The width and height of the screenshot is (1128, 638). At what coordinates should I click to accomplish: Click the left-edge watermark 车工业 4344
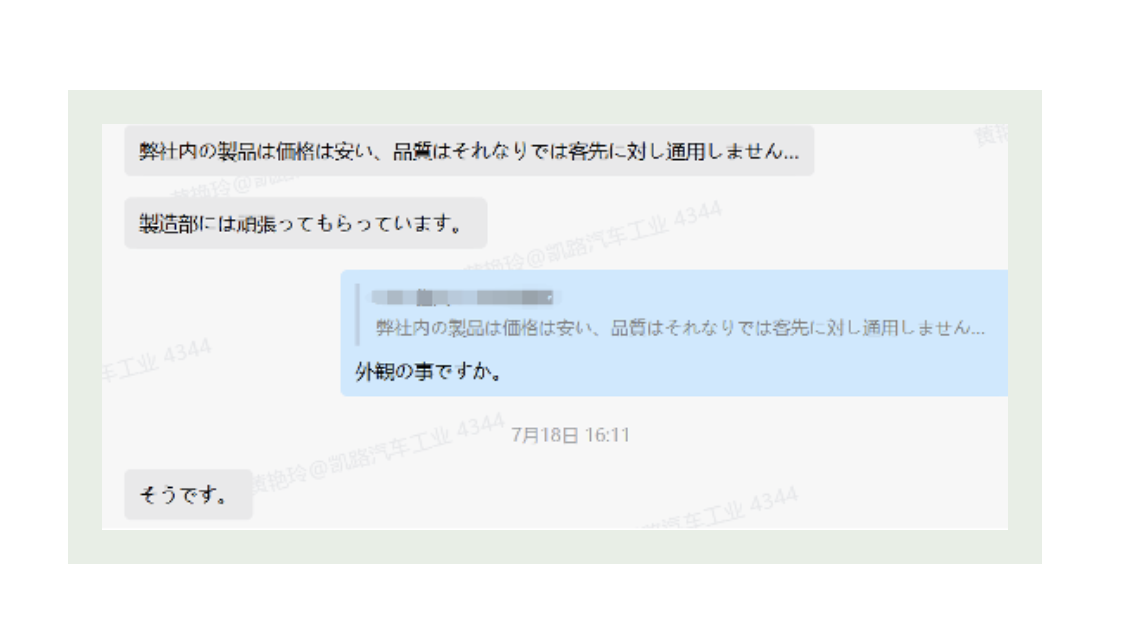pos(157,358)
